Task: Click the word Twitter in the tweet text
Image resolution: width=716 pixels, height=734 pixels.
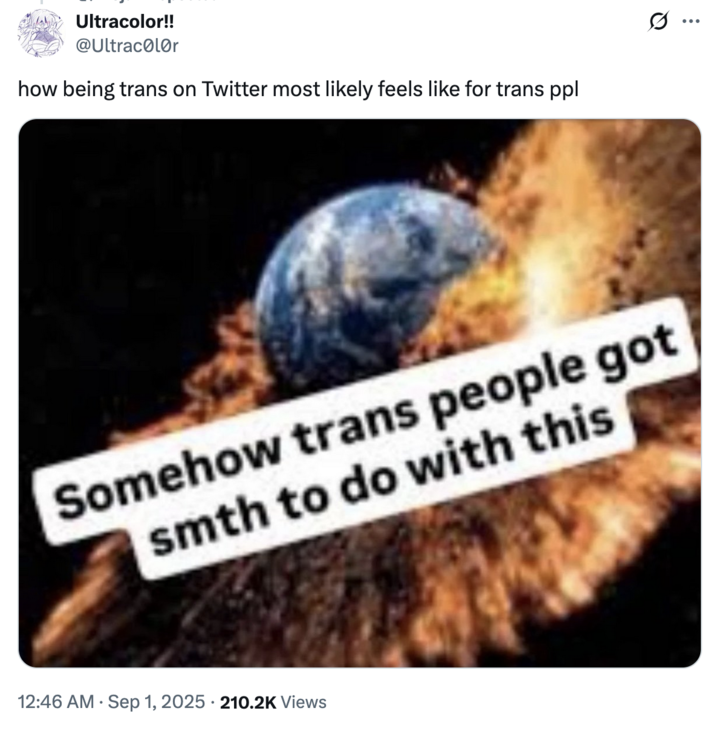Action: tap(237, 89)
